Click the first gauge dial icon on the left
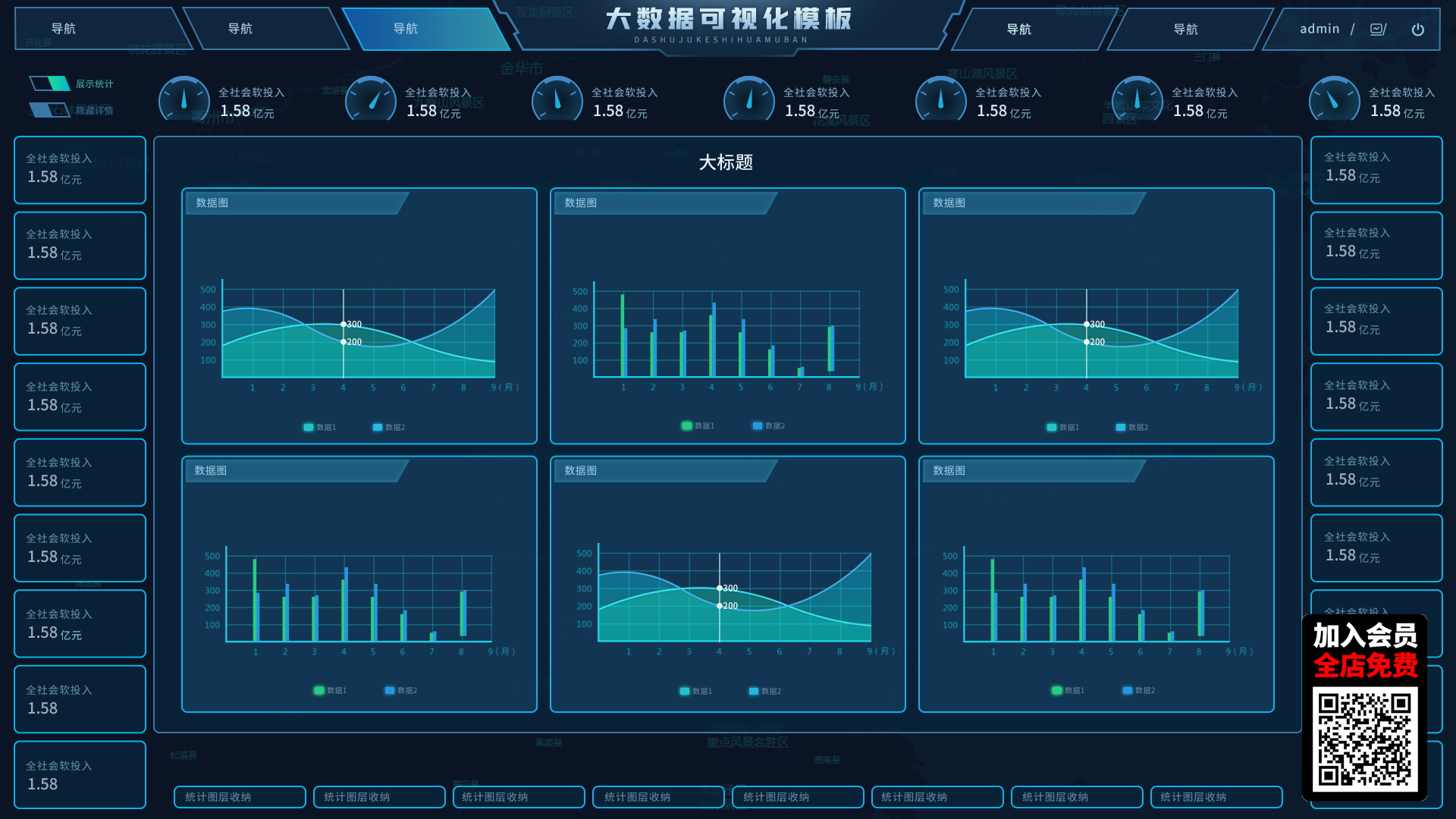The width and height of the screenshot is (1456, 819). 184,99
